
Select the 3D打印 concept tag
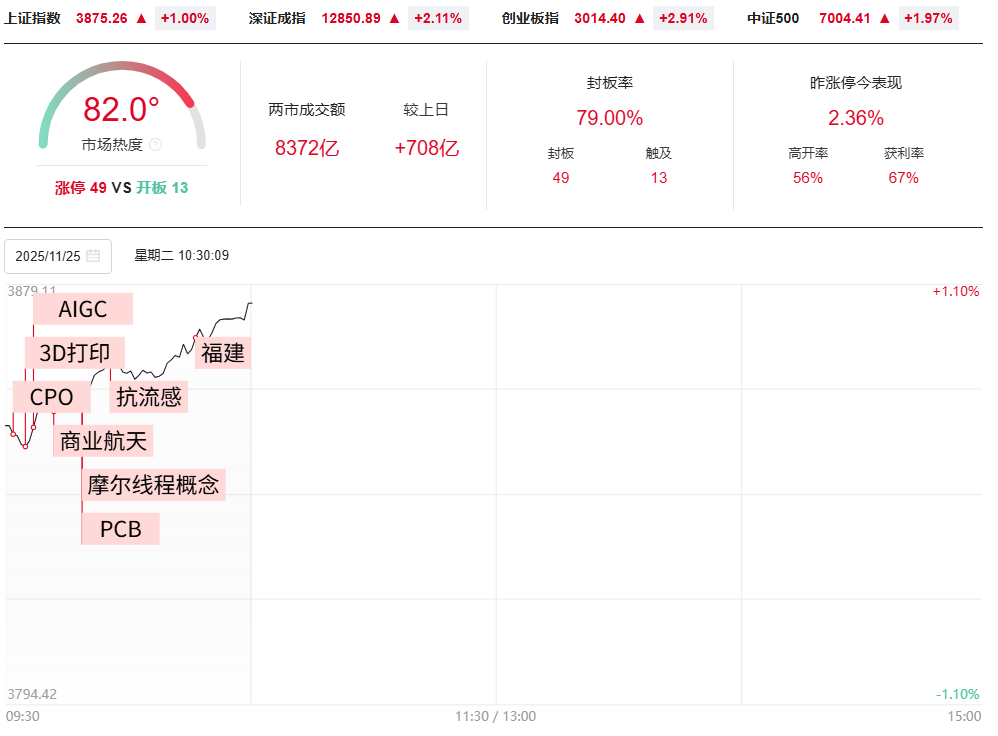pos(75,353)
